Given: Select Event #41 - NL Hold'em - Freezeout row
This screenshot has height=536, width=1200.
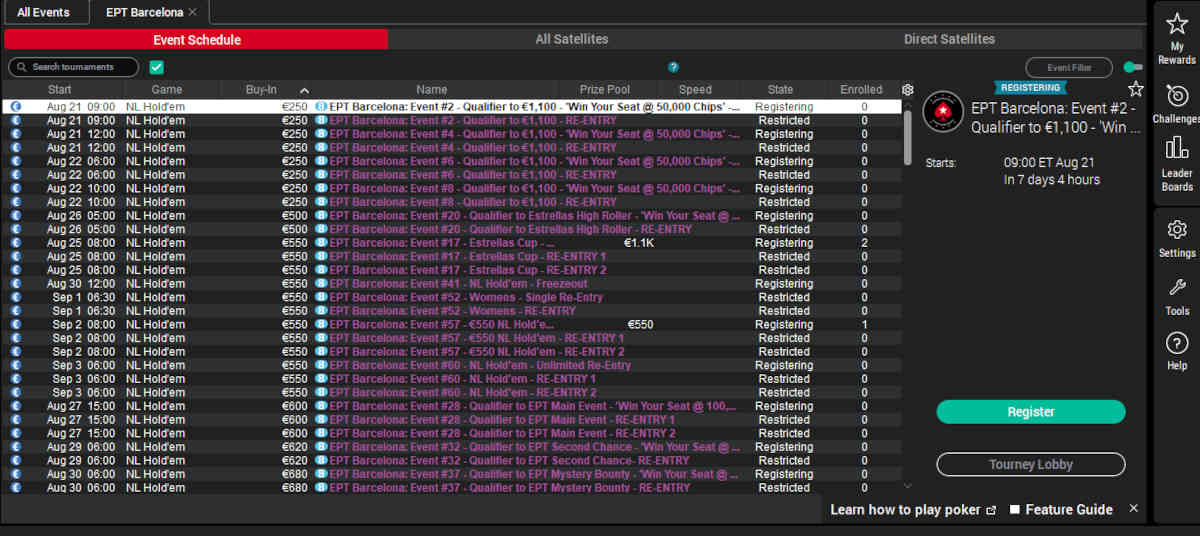Looking at the screenshot, I should [452, 284].
